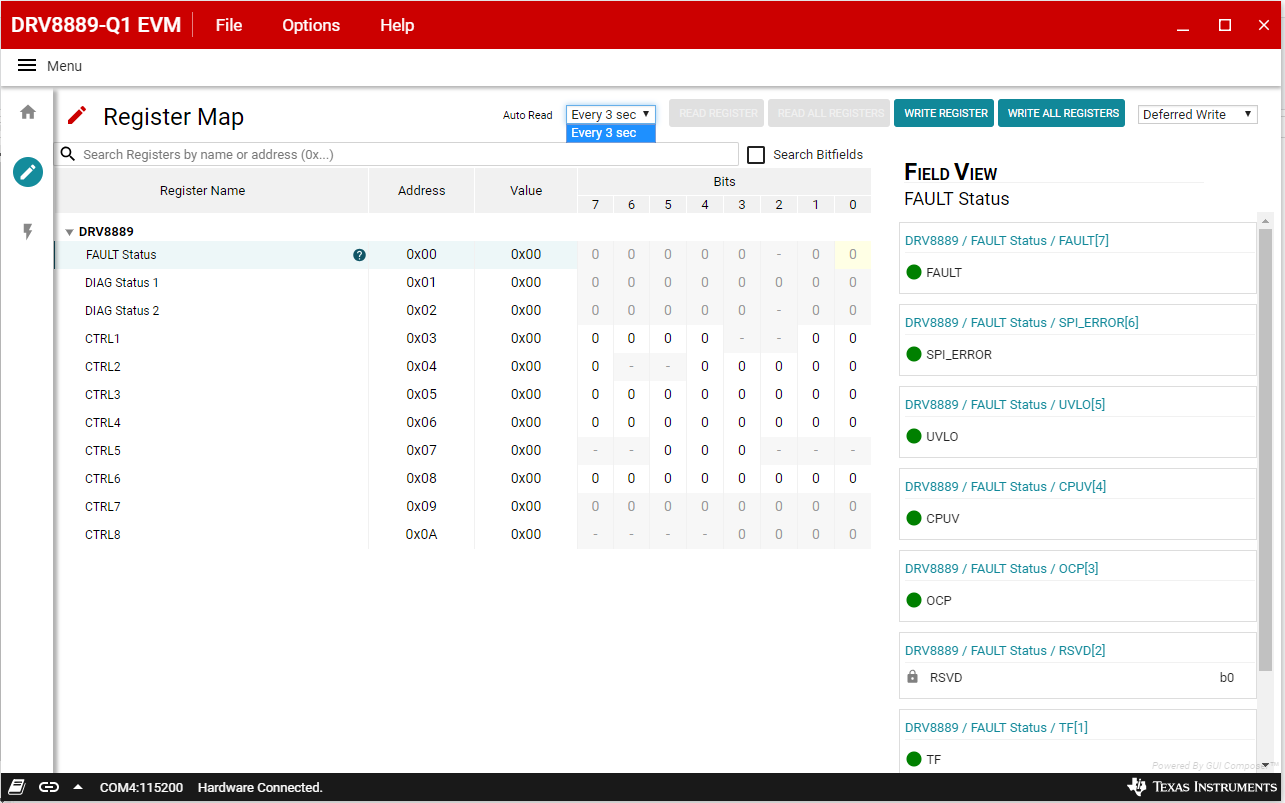Select the CTRL4 register row
Screen dimensions: 1285x803
pyautogui.click(x=462, y=423)
